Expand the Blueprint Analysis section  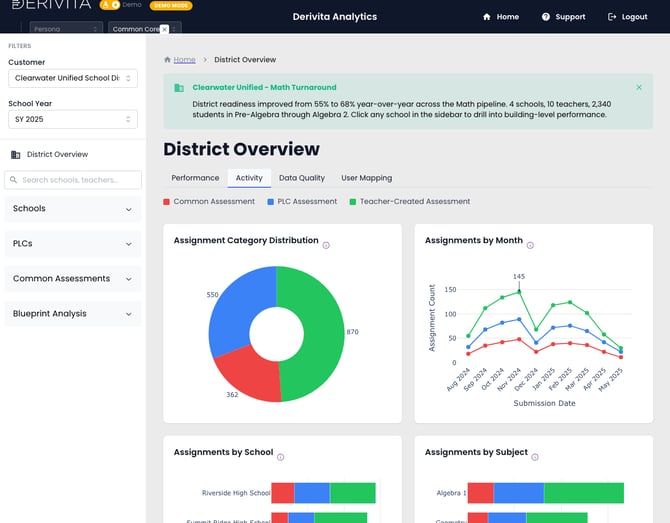(73, 314)
